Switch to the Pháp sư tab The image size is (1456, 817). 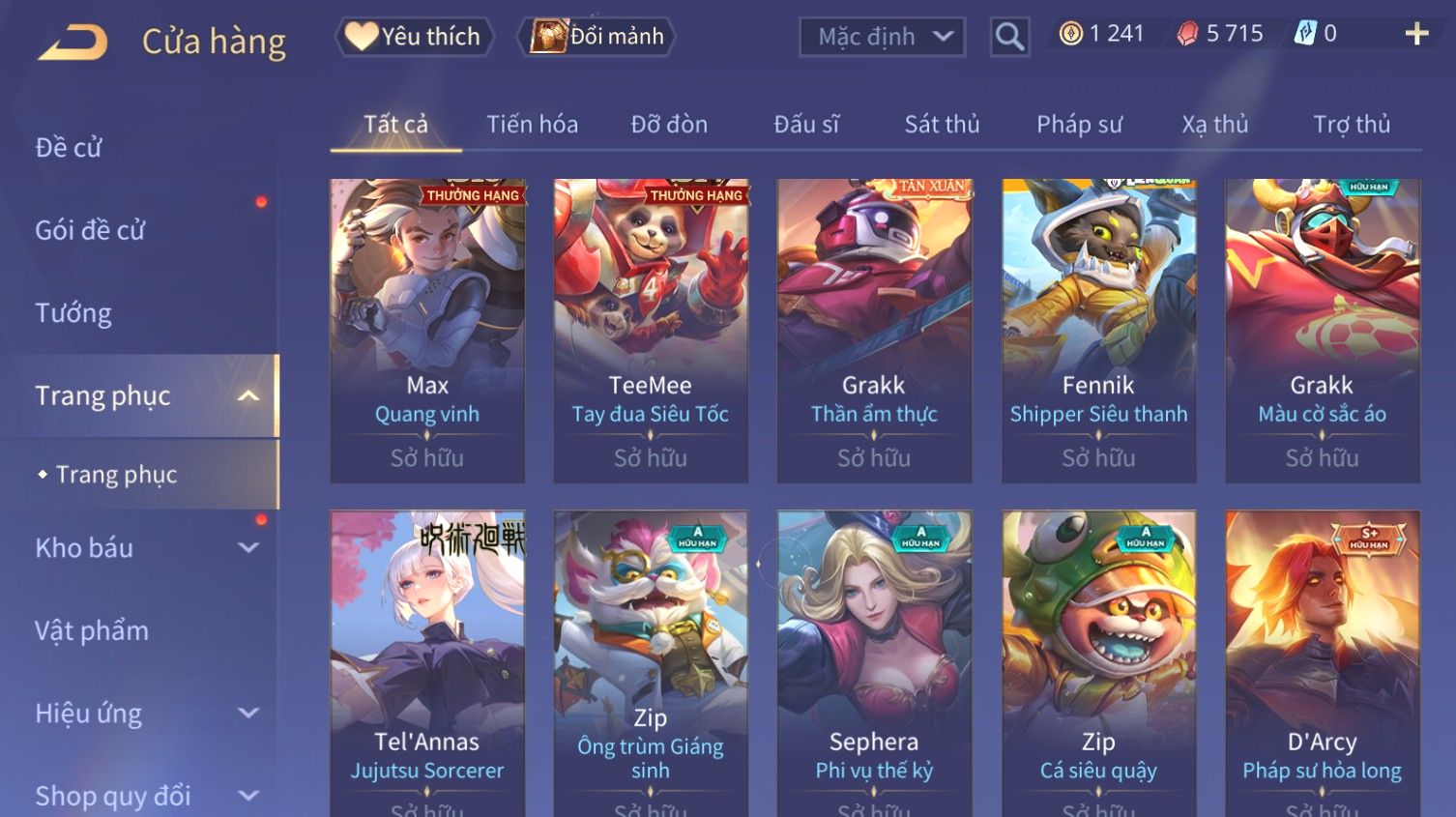(1079, 124)
